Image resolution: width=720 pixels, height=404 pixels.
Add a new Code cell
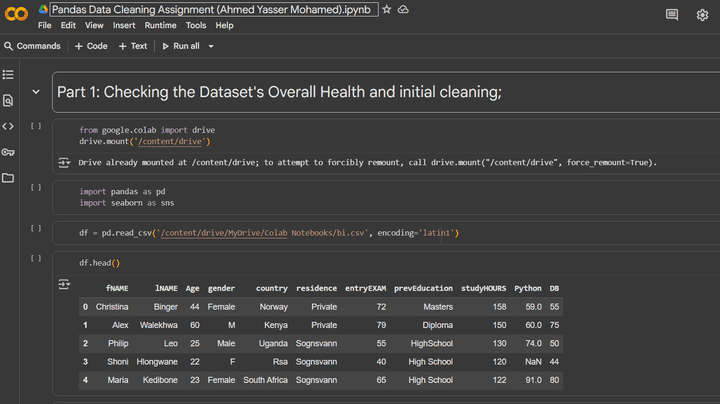91,46
